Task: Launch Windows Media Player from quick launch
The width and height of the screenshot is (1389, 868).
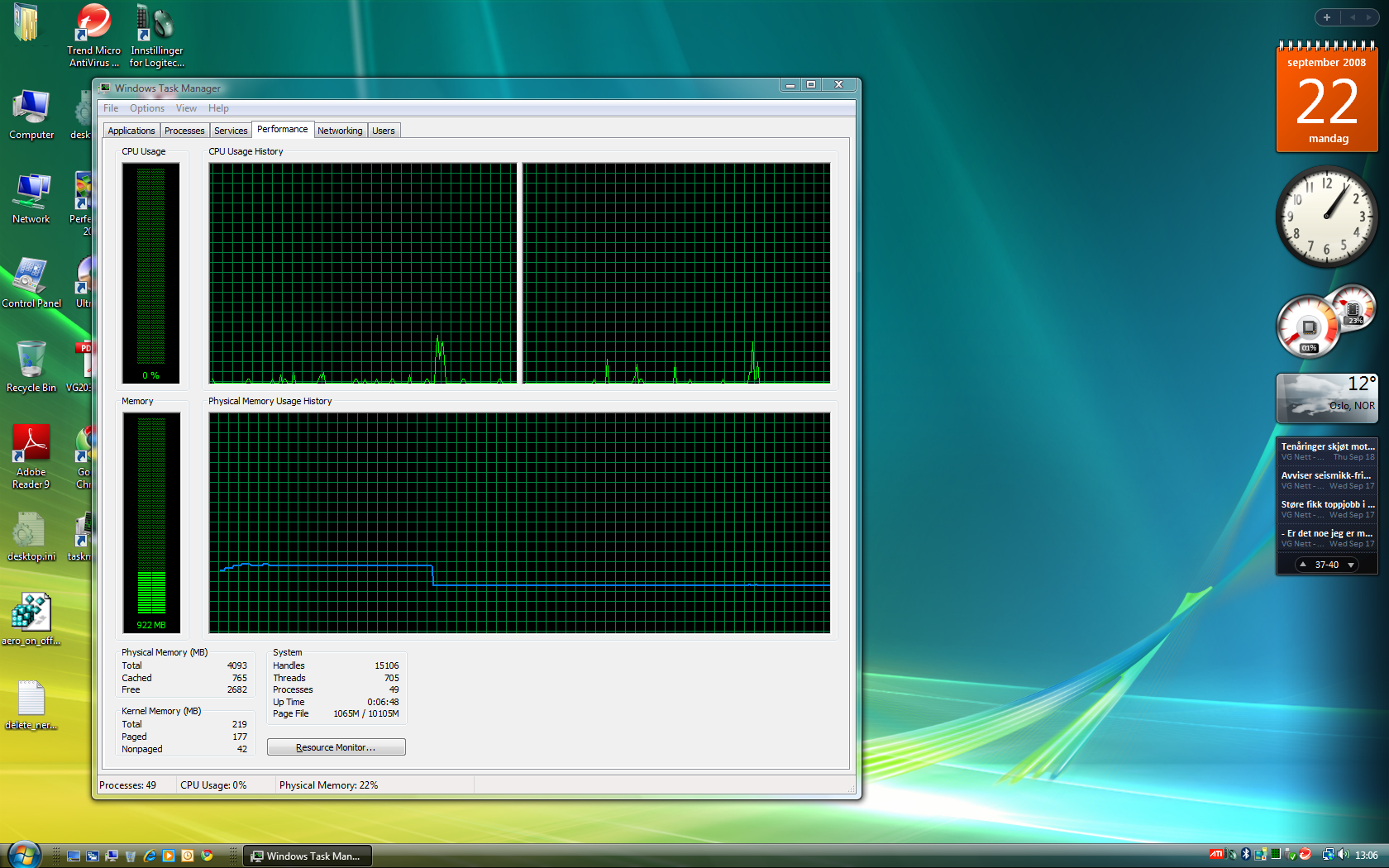Action: click(x=169, y=856)
